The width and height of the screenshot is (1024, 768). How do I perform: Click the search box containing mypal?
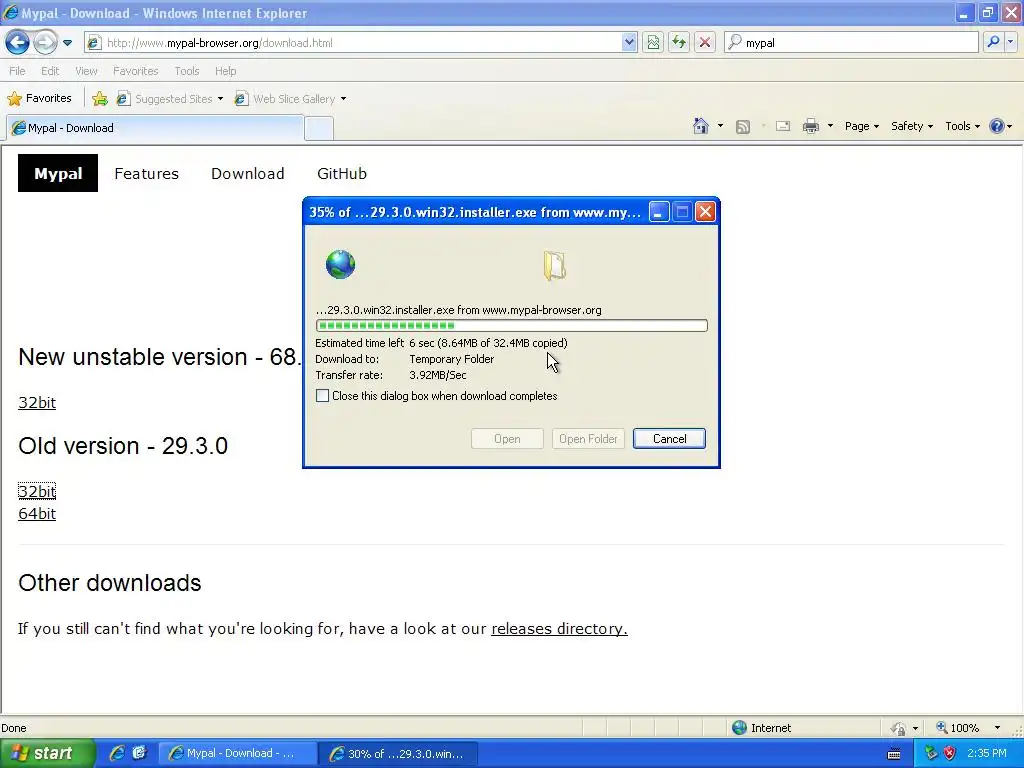pyautogui.click(x=851, y=43)
